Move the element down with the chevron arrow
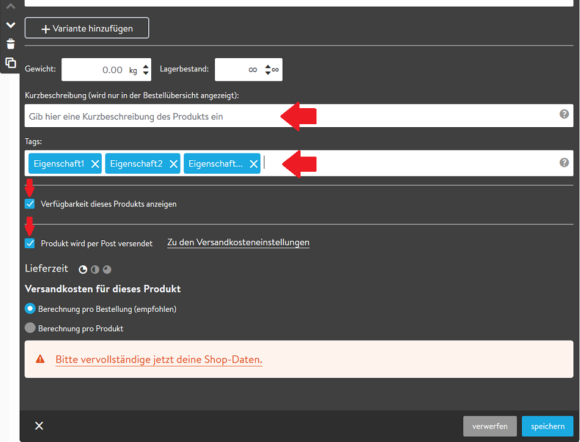580x442 pixels. (11, 25)
